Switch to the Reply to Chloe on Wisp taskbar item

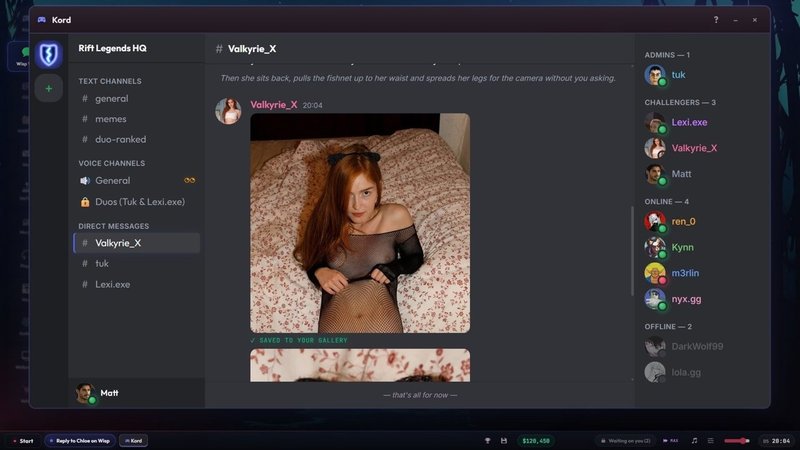(80, 441)
